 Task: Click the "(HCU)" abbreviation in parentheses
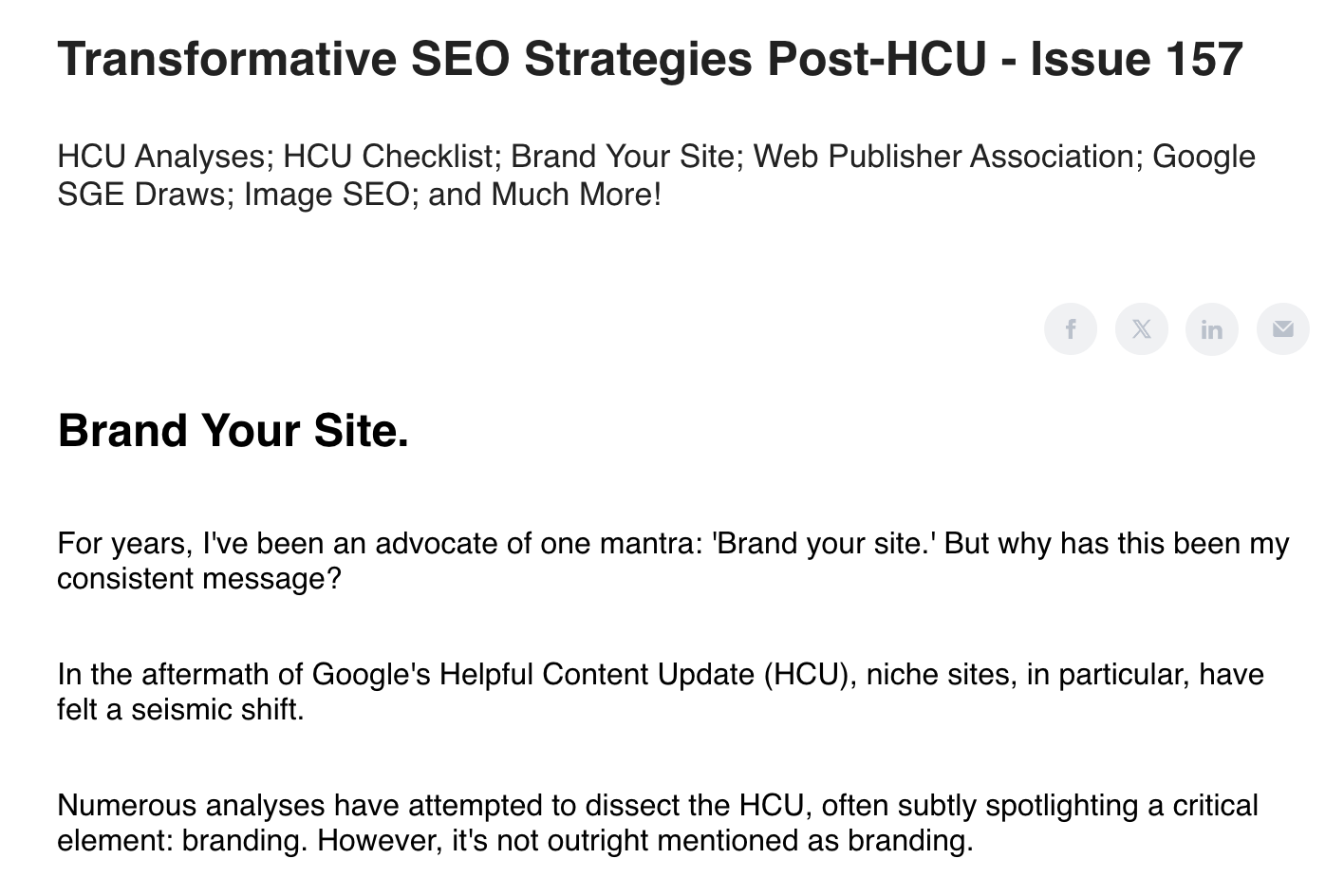click(806, 675)
